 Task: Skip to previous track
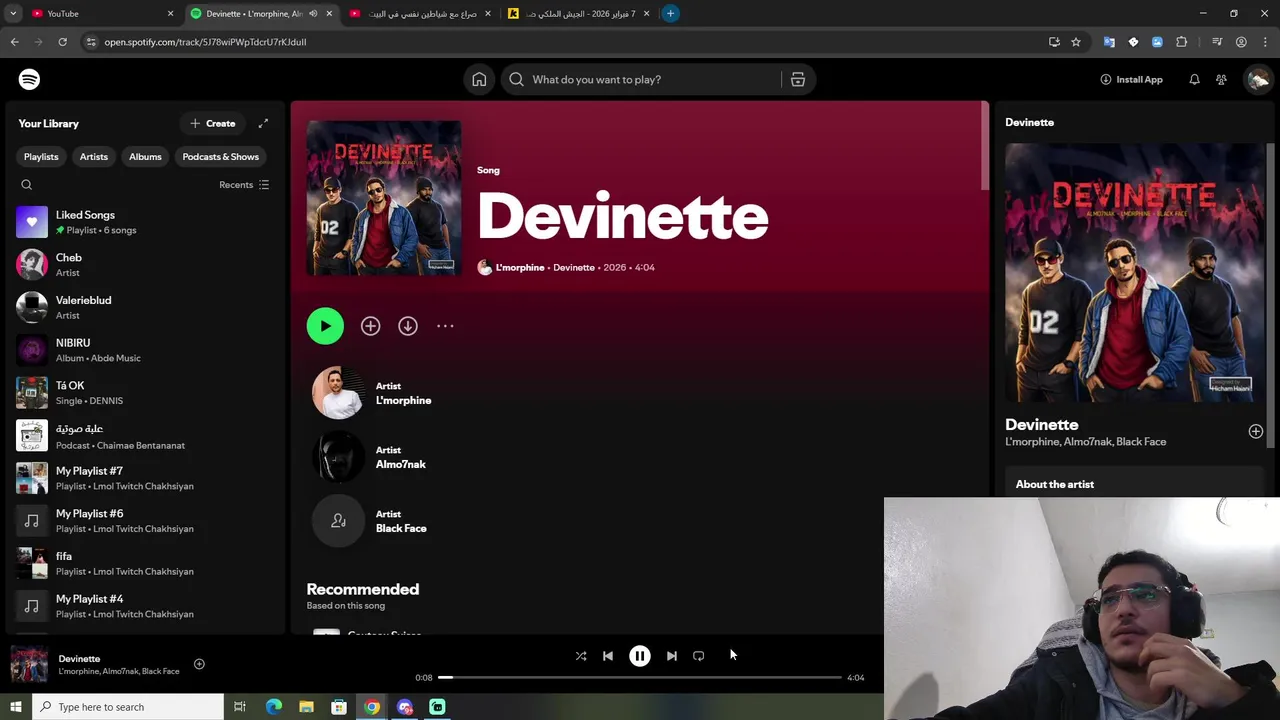[608, 656]
